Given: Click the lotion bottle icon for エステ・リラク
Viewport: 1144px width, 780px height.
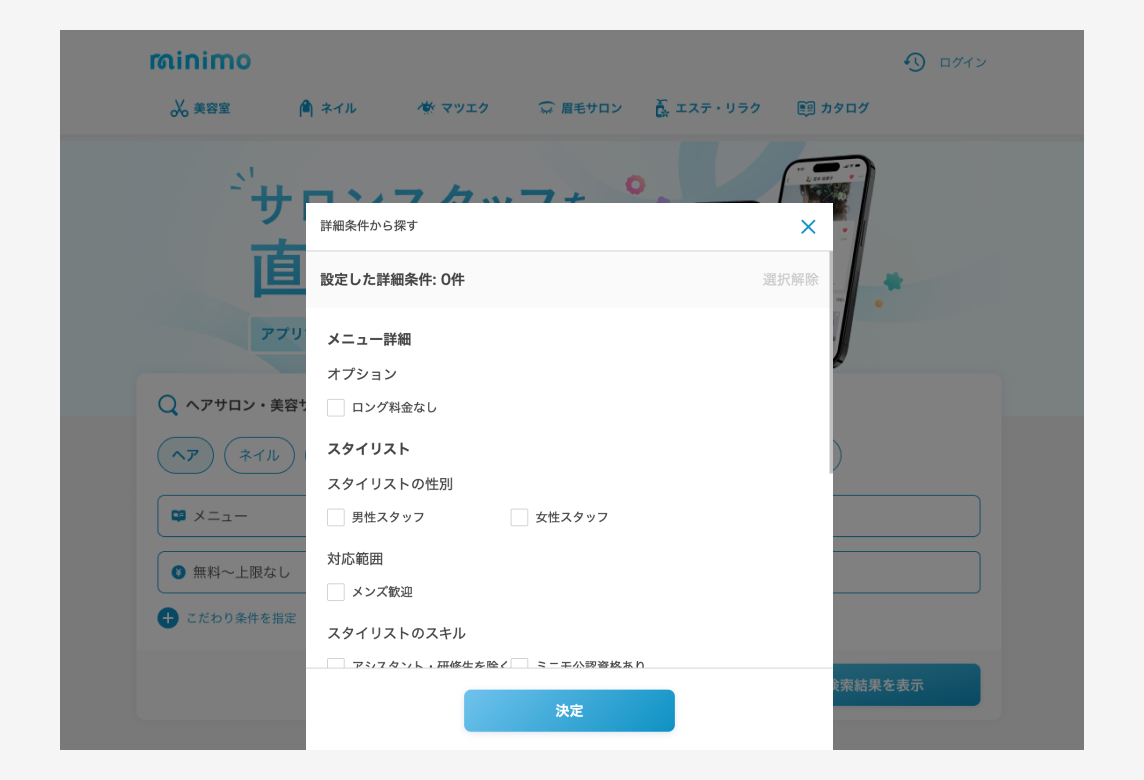Looking at the screenshot, I should point(661,108).
